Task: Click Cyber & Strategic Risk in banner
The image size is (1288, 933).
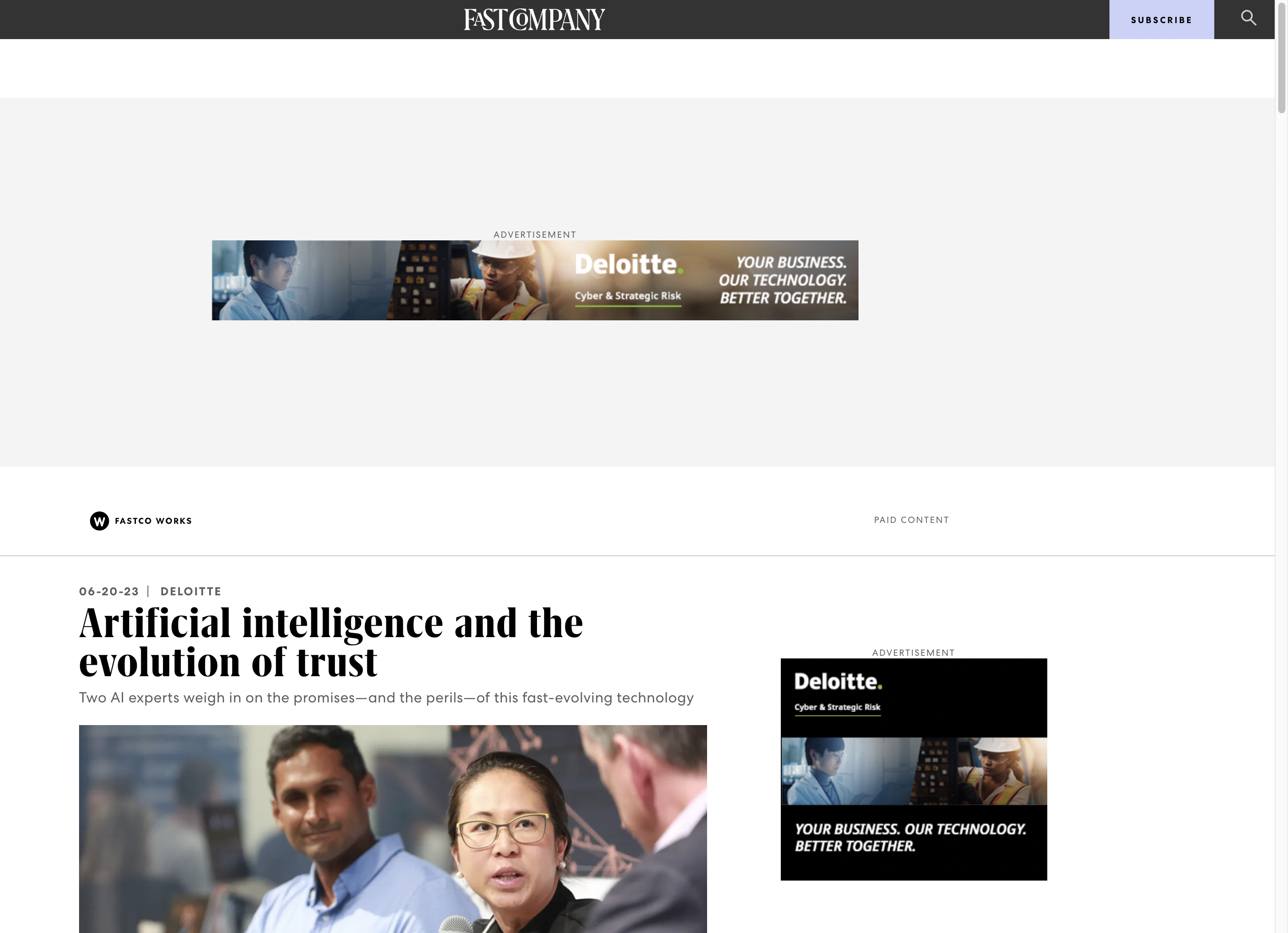Action: (x=628, y=296)
